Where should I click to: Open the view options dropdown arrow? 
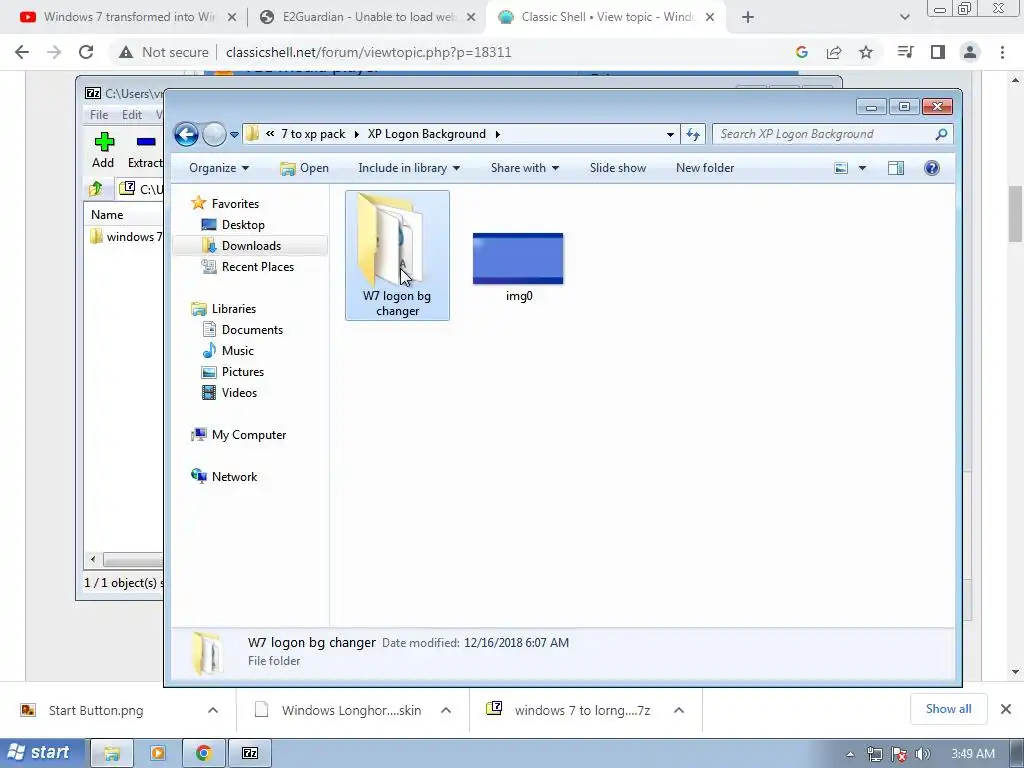pyautogui.click(x=862, y=168)
